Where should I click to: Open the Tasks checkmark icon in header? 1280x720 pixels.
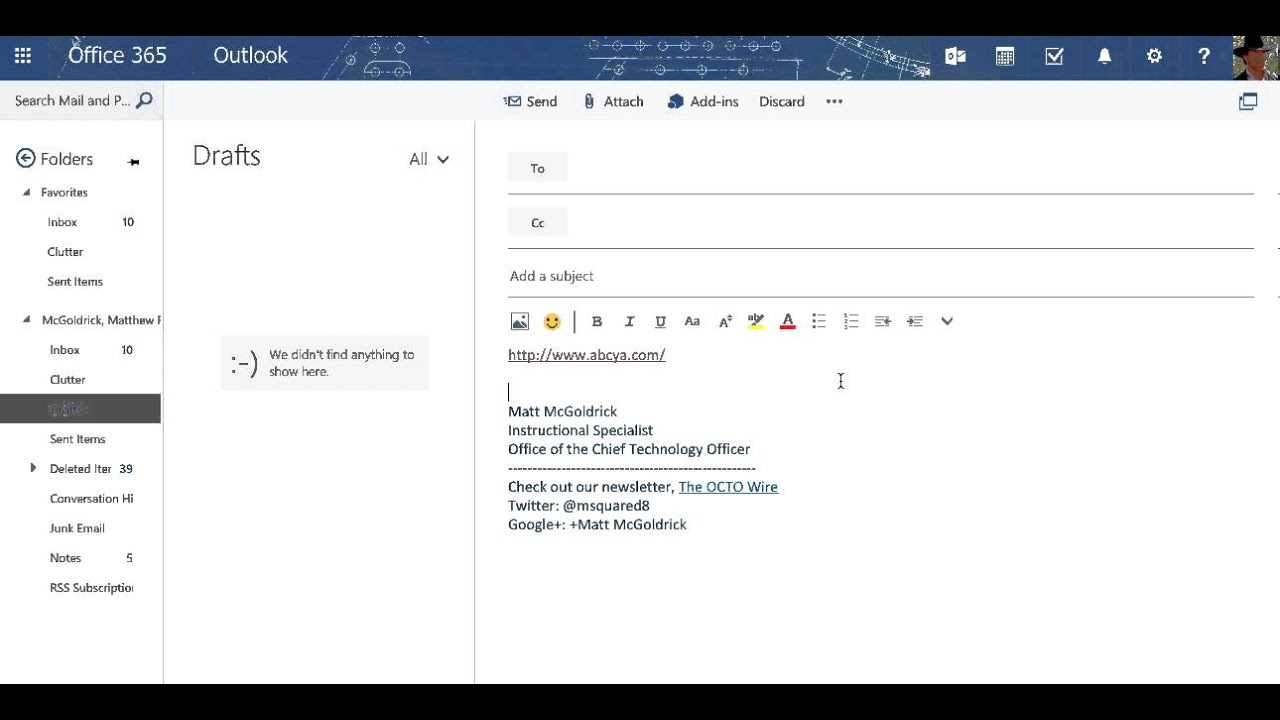1054,57
